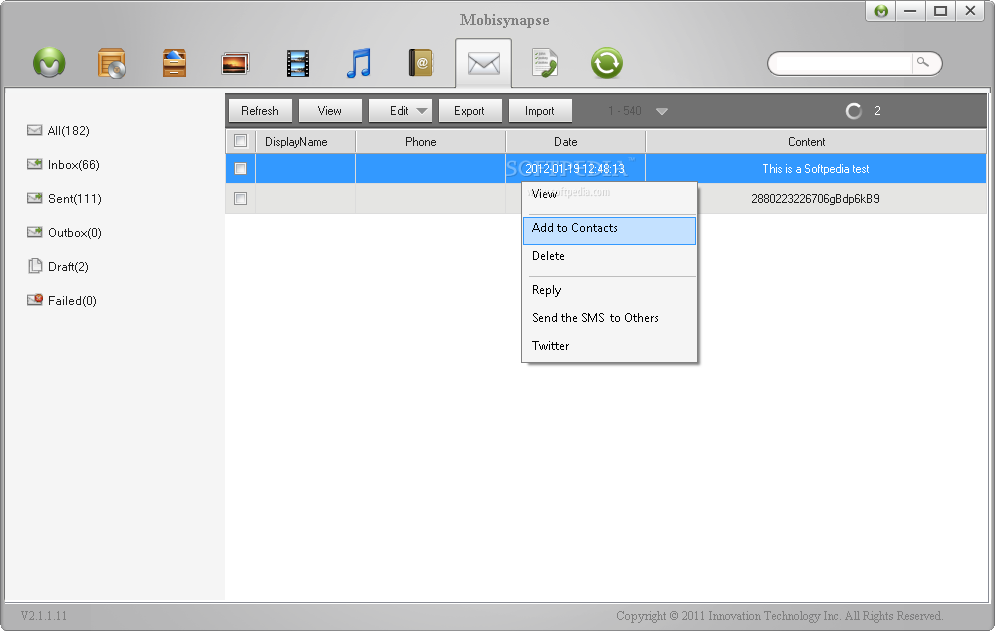Click the View toolbar button
Image resolution: width=995 pixels, height=631 pixels.
pos(329,110)
